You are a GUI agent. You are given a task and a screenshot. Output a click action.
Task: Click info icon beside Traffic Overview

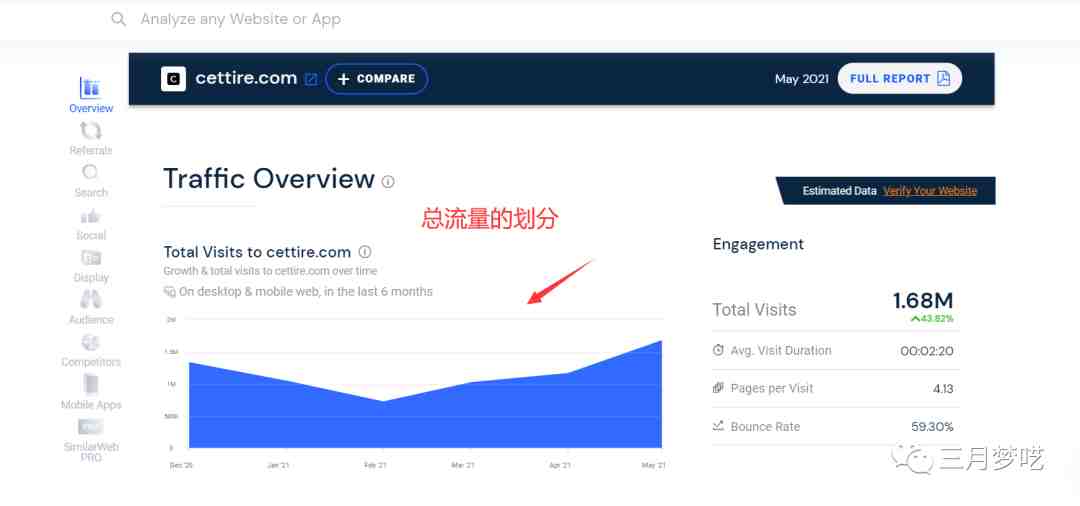388,182
